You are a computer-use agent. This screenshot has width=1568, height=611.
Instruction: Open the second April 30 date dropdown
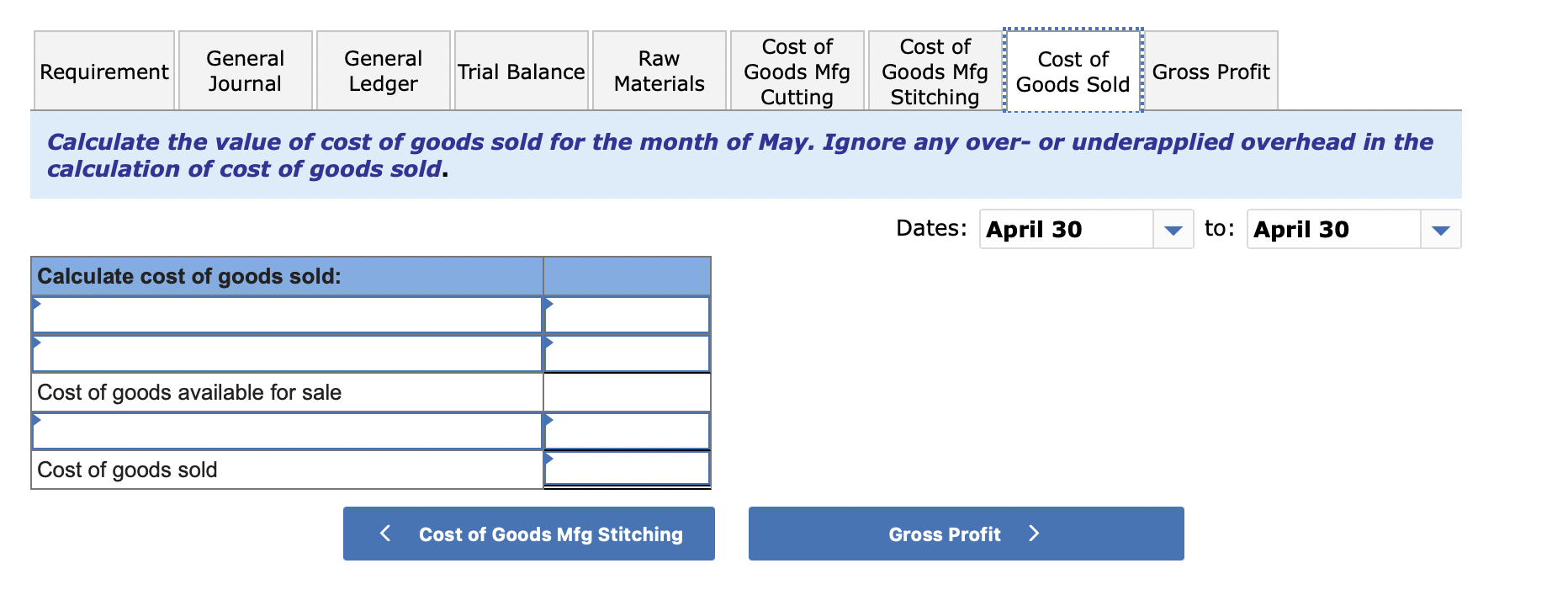(1440, 229)
